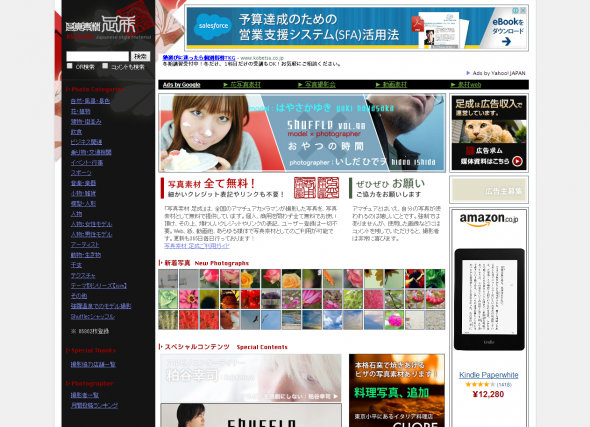The width and height of the screenshot is (590, 427).
Task: Enable the OR検索 checkbox
Action: click(x=70, y=66)
